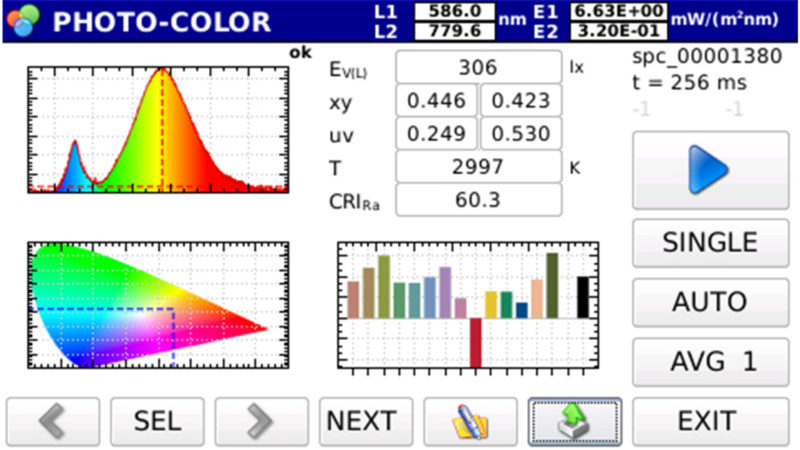Click the left arrow navigation button
Image resolution: width=800 pixels, height=450 pixels.
pos(53,422)
